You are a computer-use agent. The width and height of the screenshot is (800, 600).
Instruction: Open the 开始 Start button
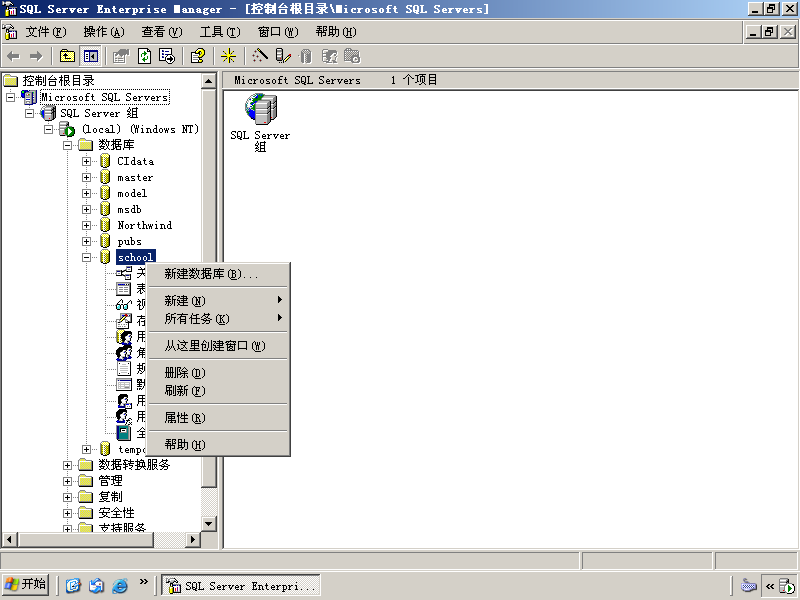[x=26, y=584]
